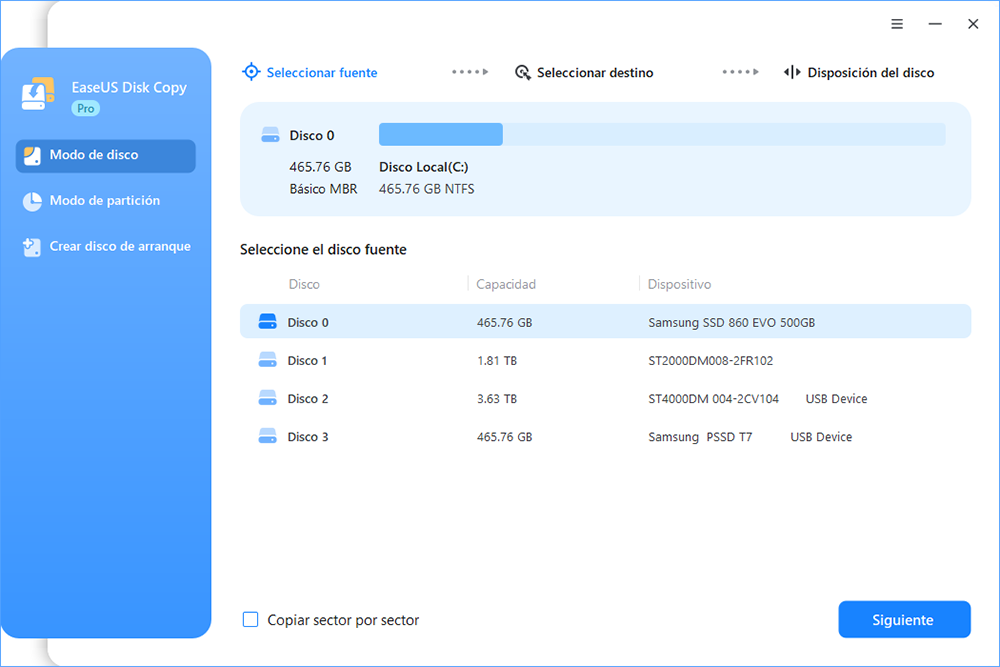Close the EaseUS Disk Copy window
This screenshot has width=1000, height=667.
tap(973, 24)
